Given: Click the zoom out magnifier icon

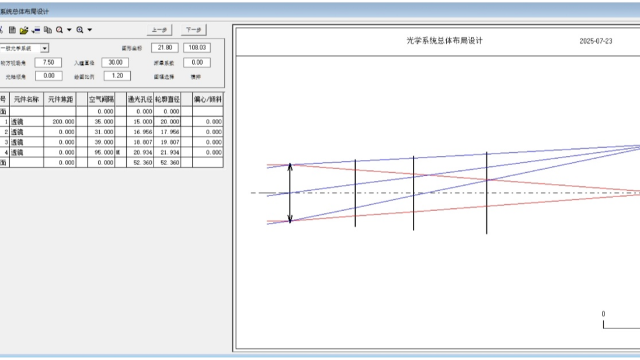Looking at the screenshot, I should click(x=60, y=30).
